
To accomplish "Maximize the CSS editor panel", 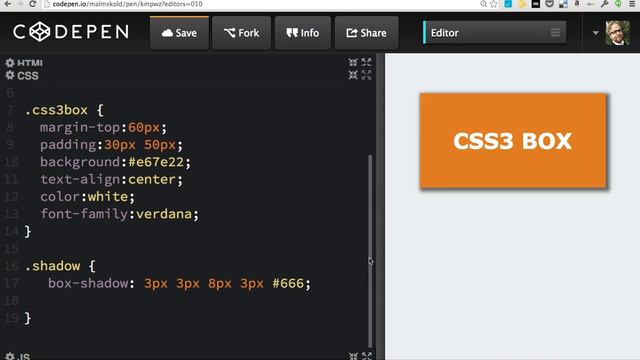I will (x=367, y=75).
